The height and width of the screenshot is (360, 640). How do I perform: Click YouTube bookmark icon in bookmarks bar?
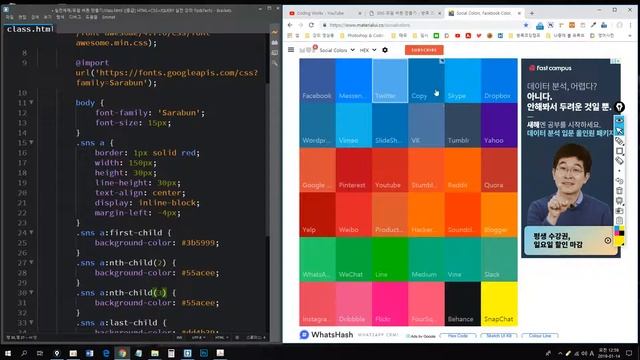[457, 36]
